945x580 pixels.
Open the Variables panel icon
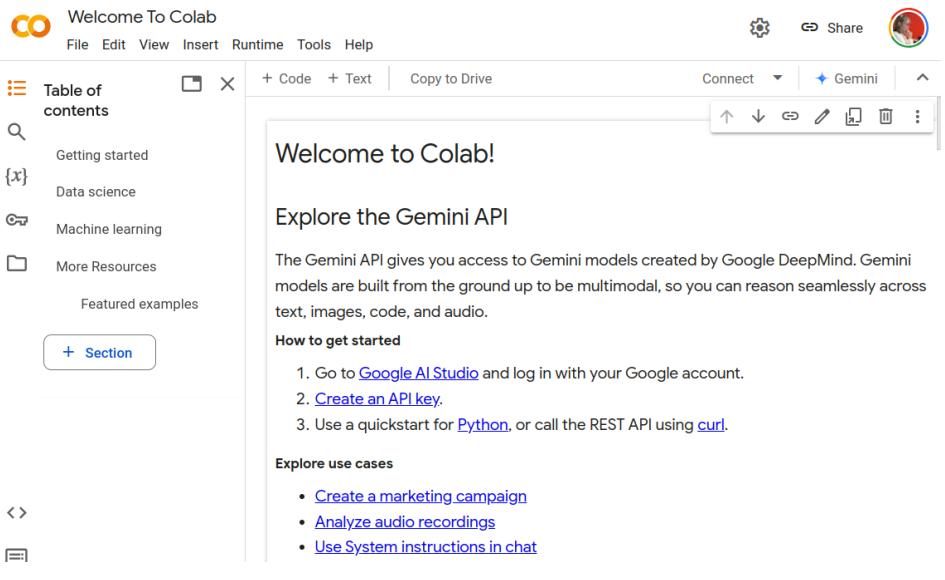pyautogui.click(x=16, y=175)
